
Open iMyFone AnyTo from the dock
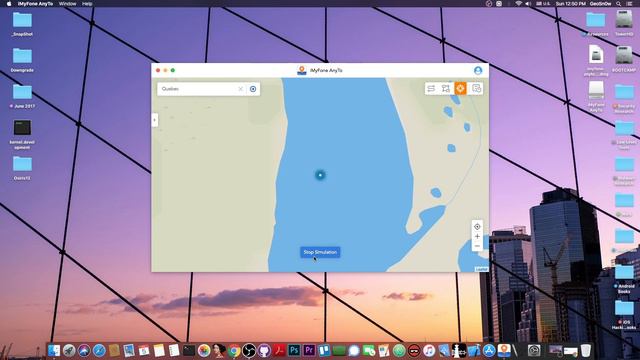point(504,351)
